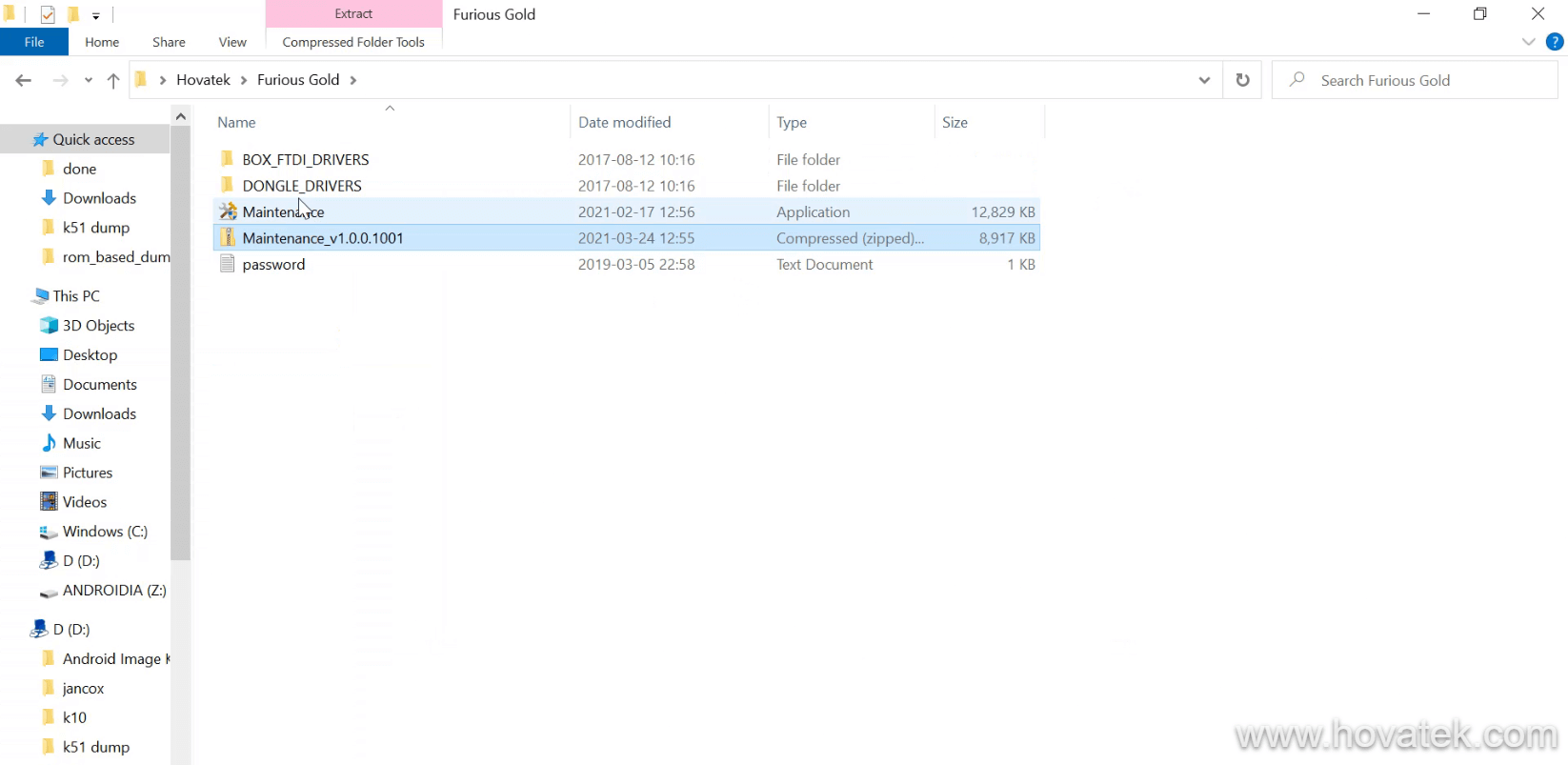This screenshot has height=765, width=1568.
Task: Click the Text Document type cell
Action: point(825,264)
